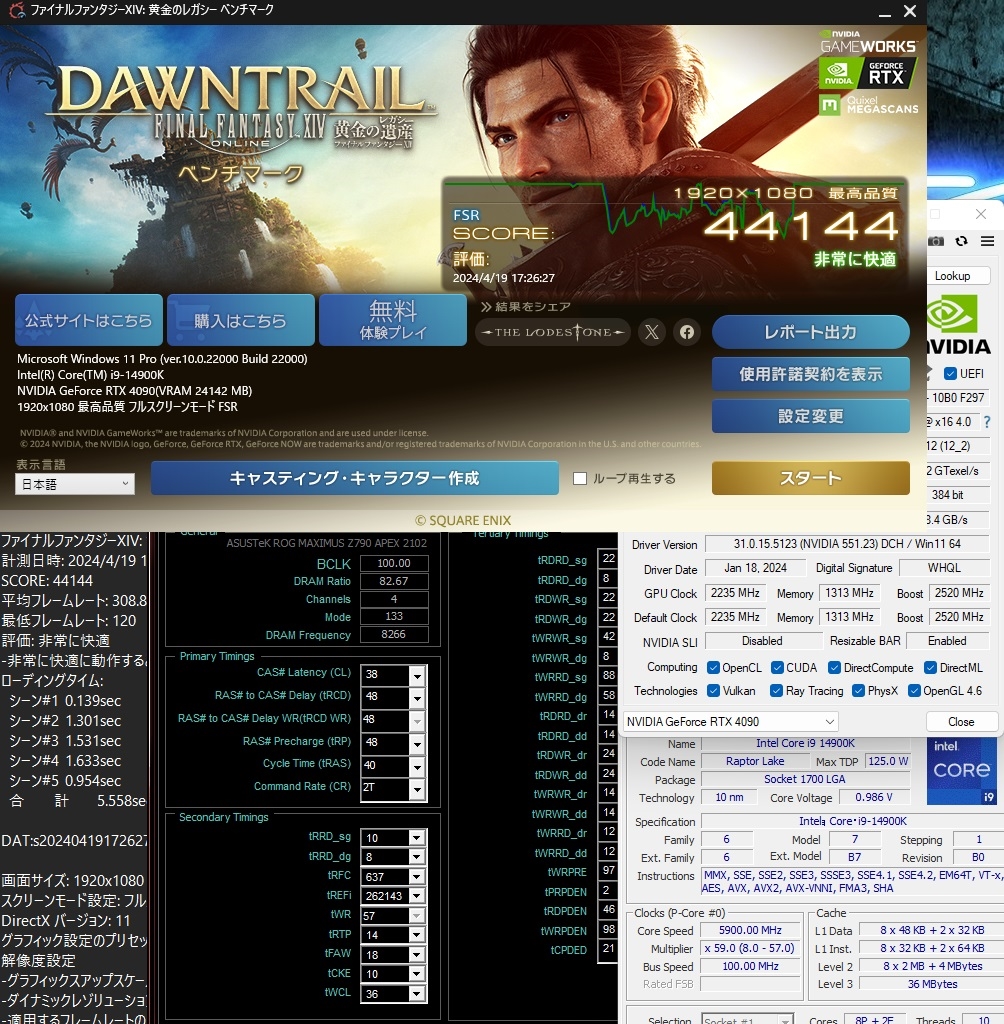The image size is (1004, 1024).
Task: Toggle the loop playback checkbox
Action: 579,479
